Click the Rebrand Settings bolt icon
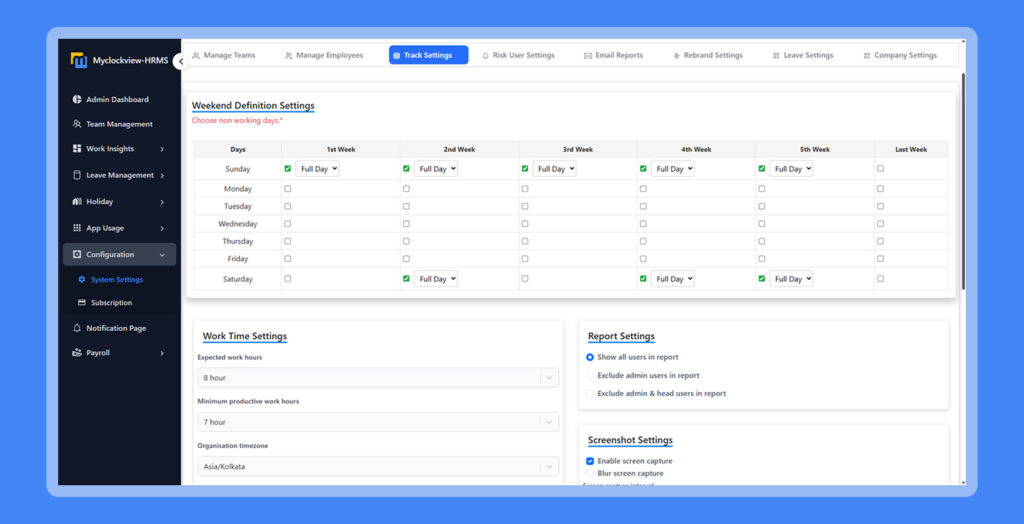The image size is (1024, 524). coord(677,56)
